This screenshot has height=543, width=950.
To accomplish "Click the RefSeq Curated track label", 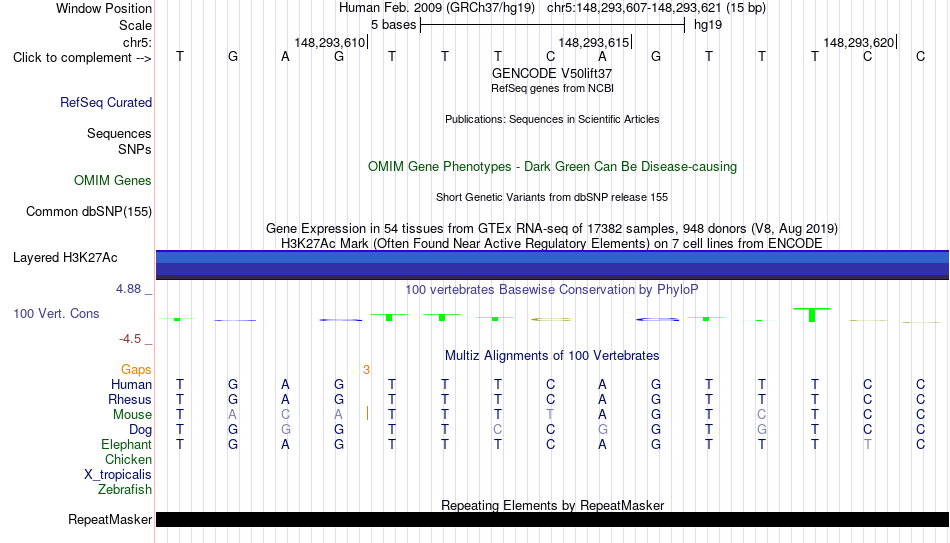I will point(106,102).
